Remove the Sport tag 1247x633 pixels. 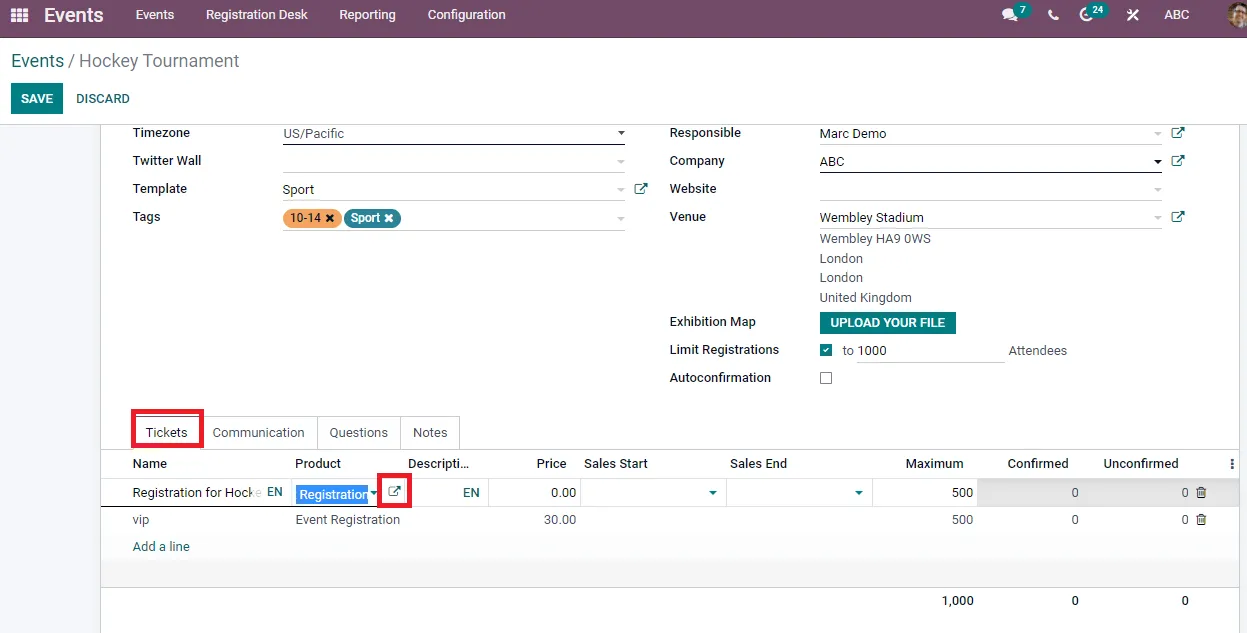(389, 218)
